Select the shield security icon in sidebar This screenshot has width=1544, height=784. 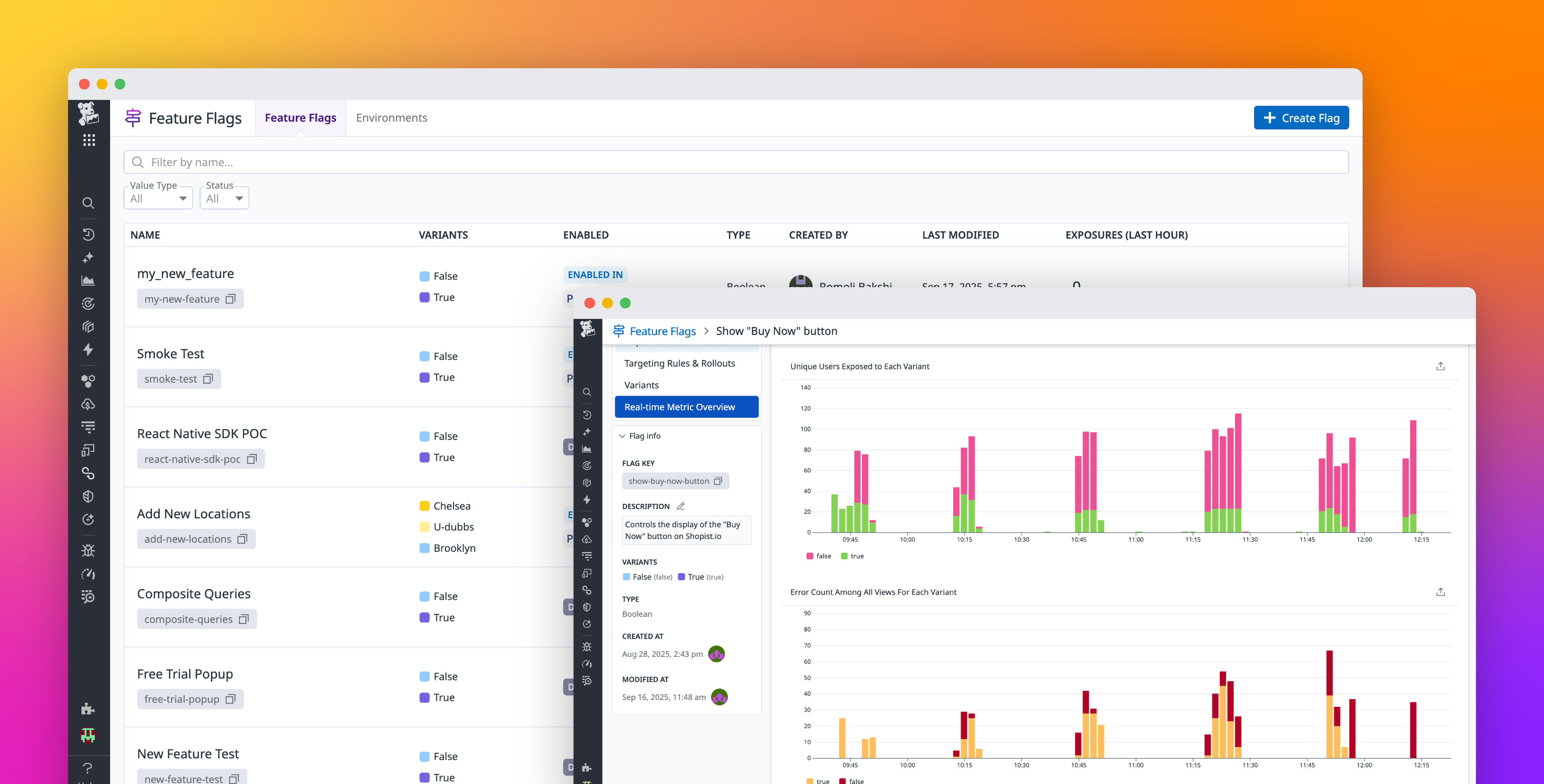[88, 496]
